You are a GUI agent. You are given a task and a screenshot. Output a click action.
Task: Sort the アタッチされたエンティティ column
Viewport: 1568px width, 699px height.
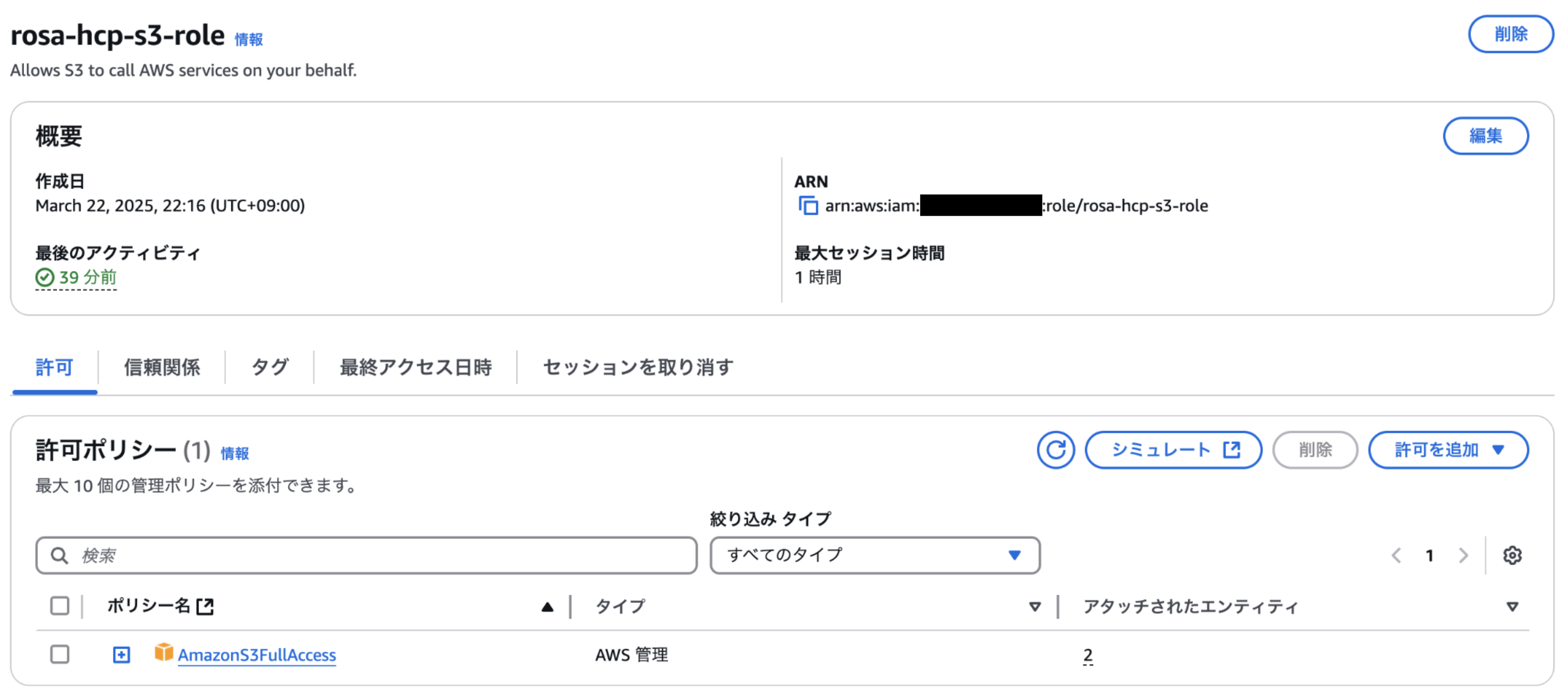coord(1512,607)
